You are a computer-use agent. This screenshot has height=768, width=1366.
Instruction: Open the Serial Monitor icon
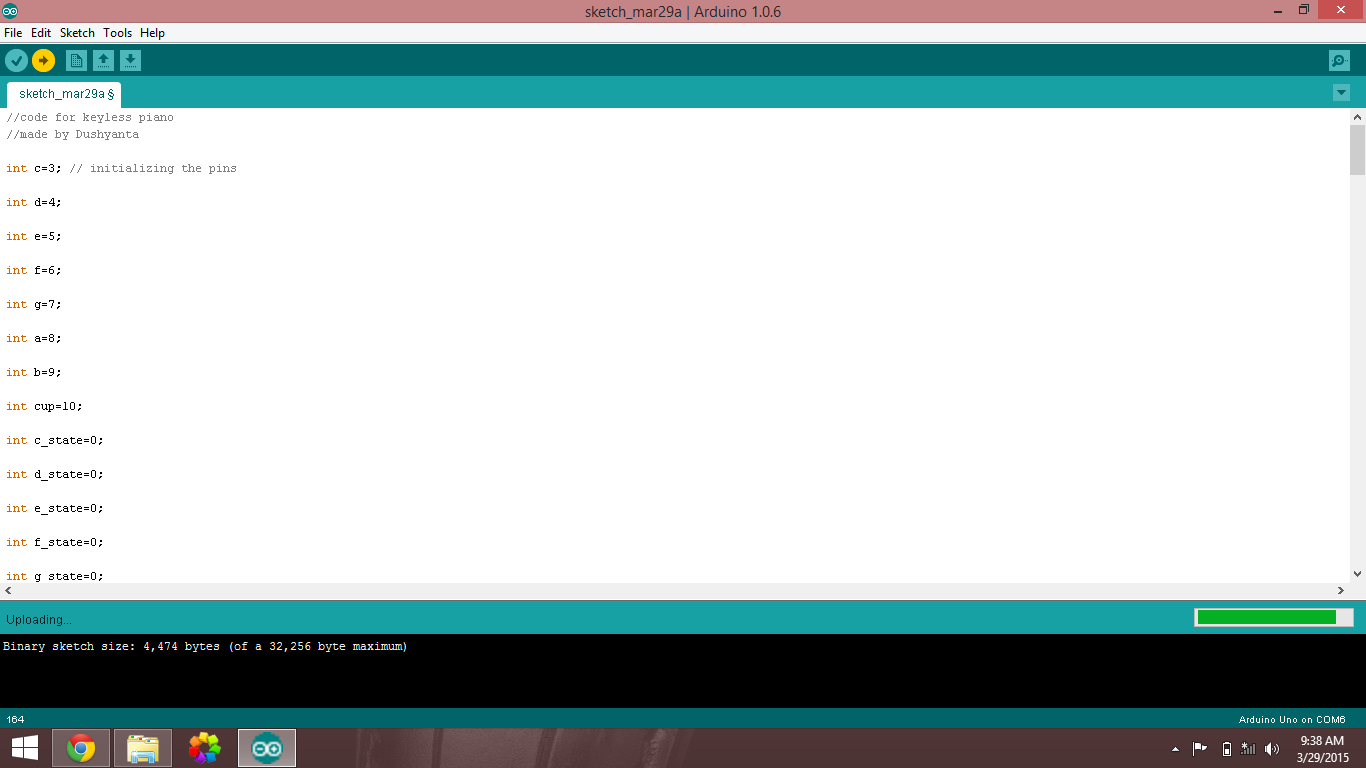1339,61
